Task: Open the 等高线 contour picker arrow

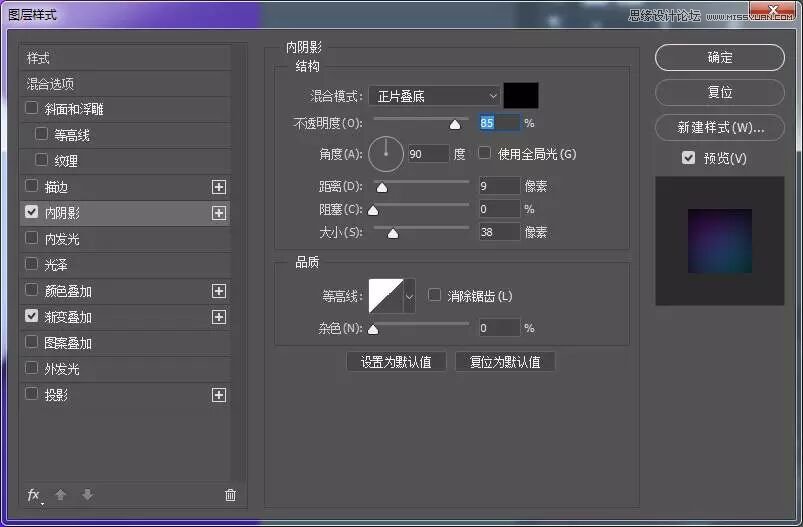Action: (409, 296)
